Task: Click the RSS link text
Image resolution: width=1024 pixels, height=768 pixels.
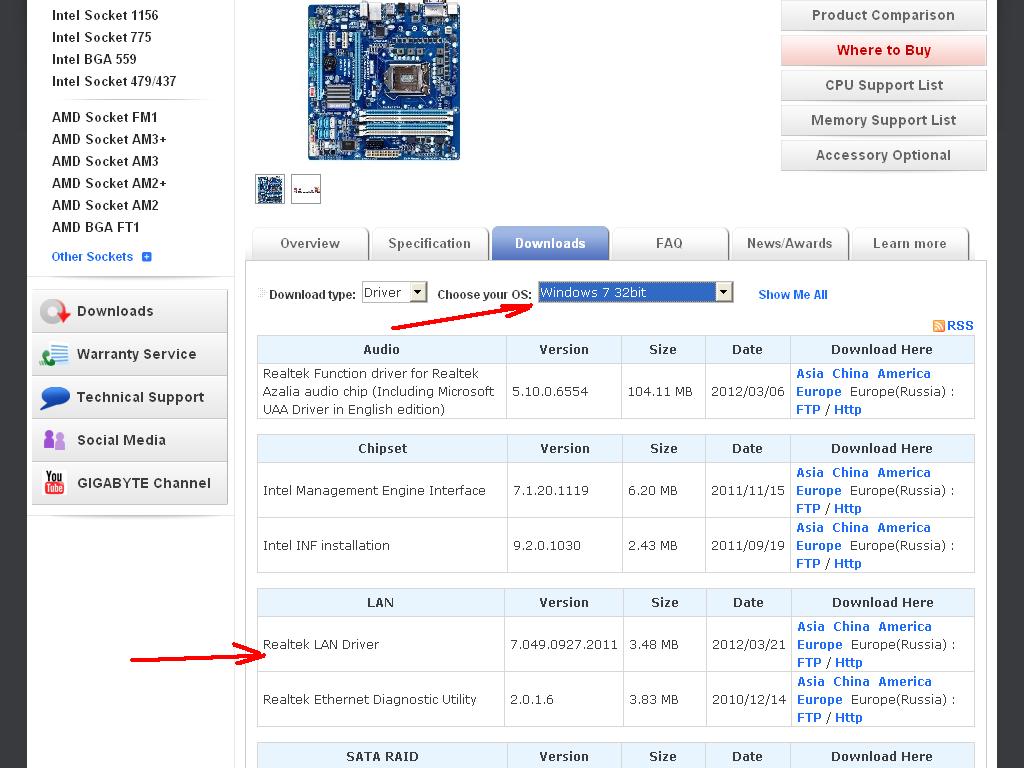Action: (960, 326)
